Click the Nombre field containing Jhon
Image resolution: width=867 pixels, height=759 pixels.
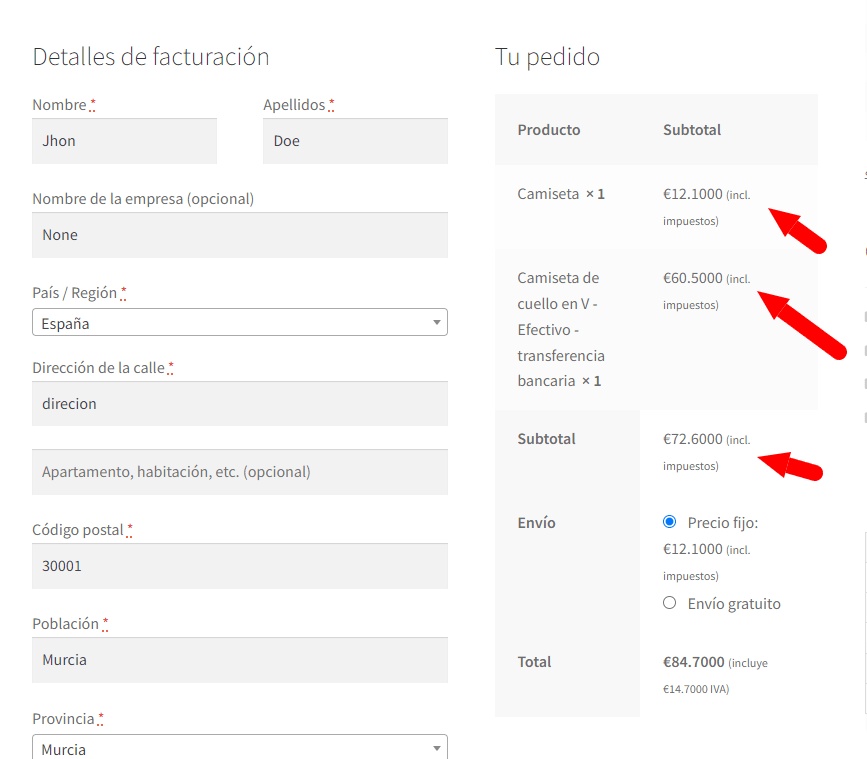coord(124,141)
